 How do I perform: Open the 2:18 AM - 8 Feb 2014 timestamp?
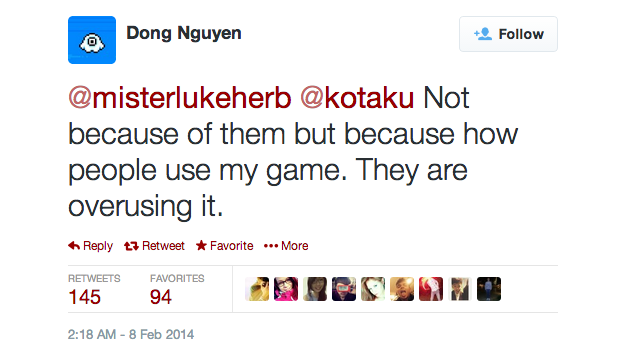click(131, 335)
